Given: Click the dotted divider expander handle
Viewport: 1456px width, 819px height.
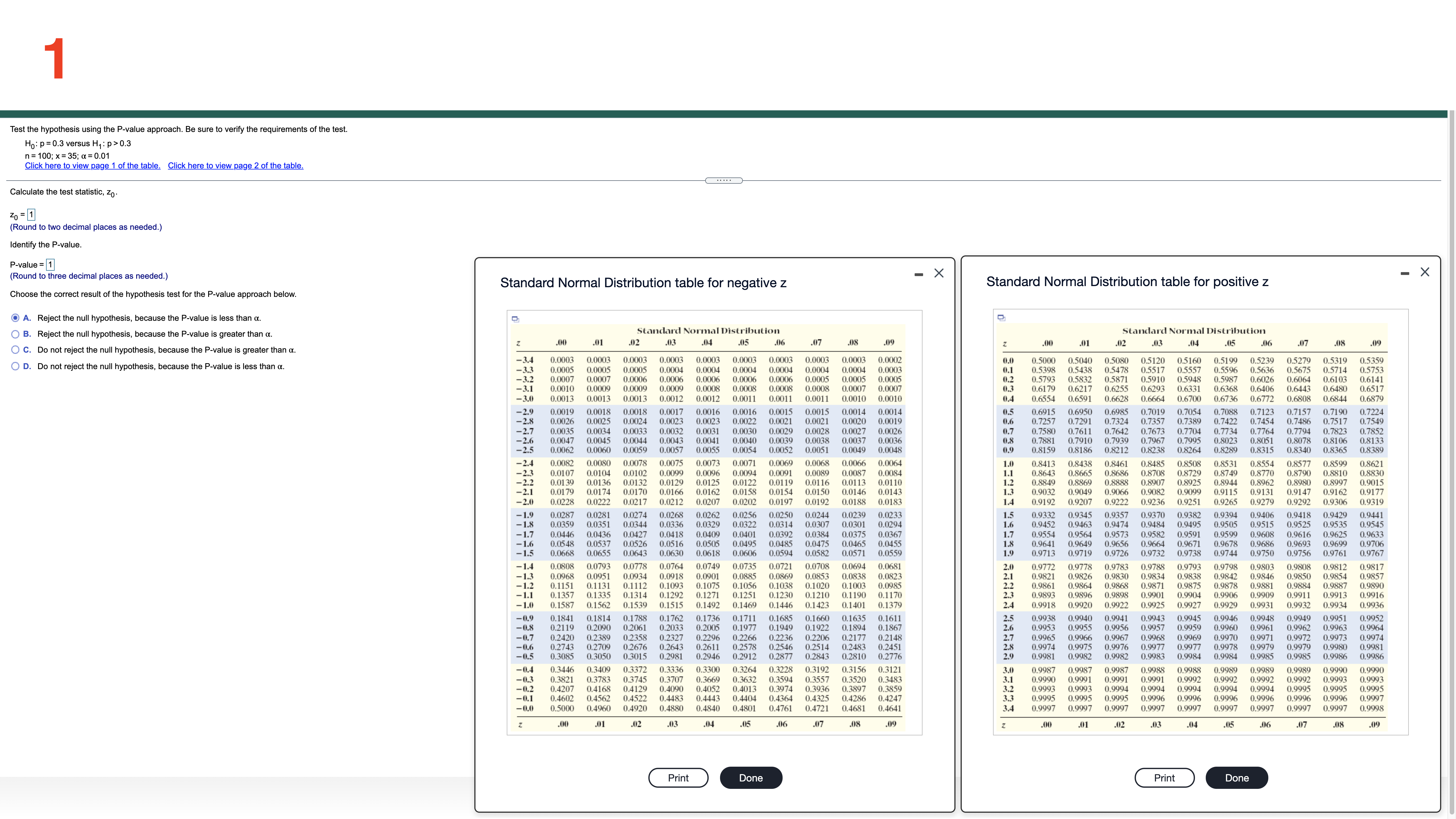Looking at the screenshot, I should (x=723, y=180).
